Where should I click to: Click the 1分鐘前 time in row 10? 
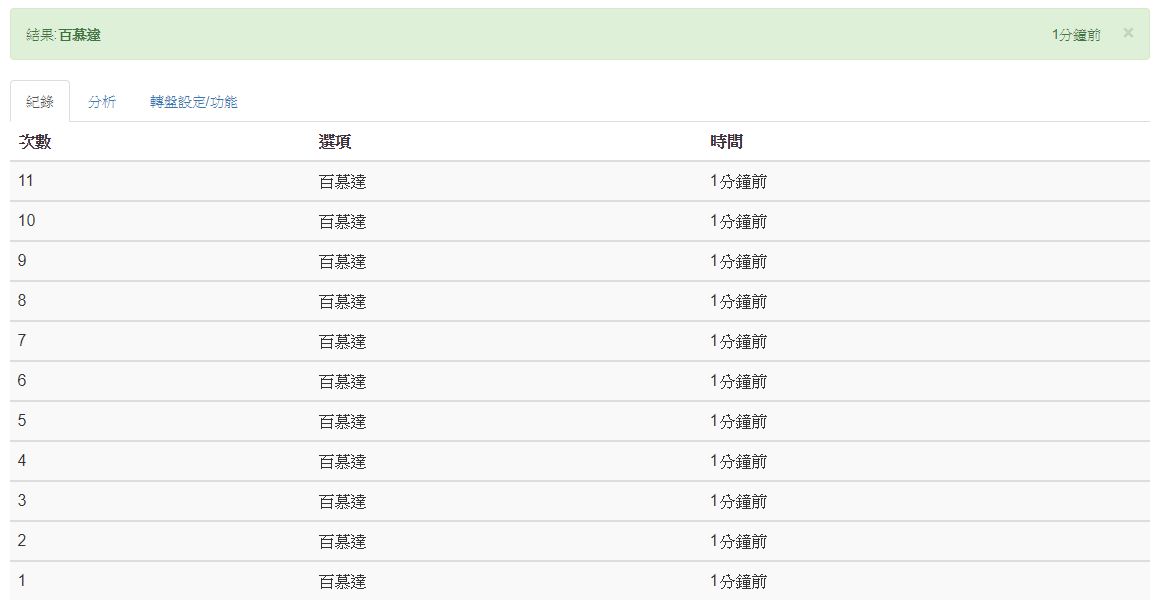coord(739,222)
